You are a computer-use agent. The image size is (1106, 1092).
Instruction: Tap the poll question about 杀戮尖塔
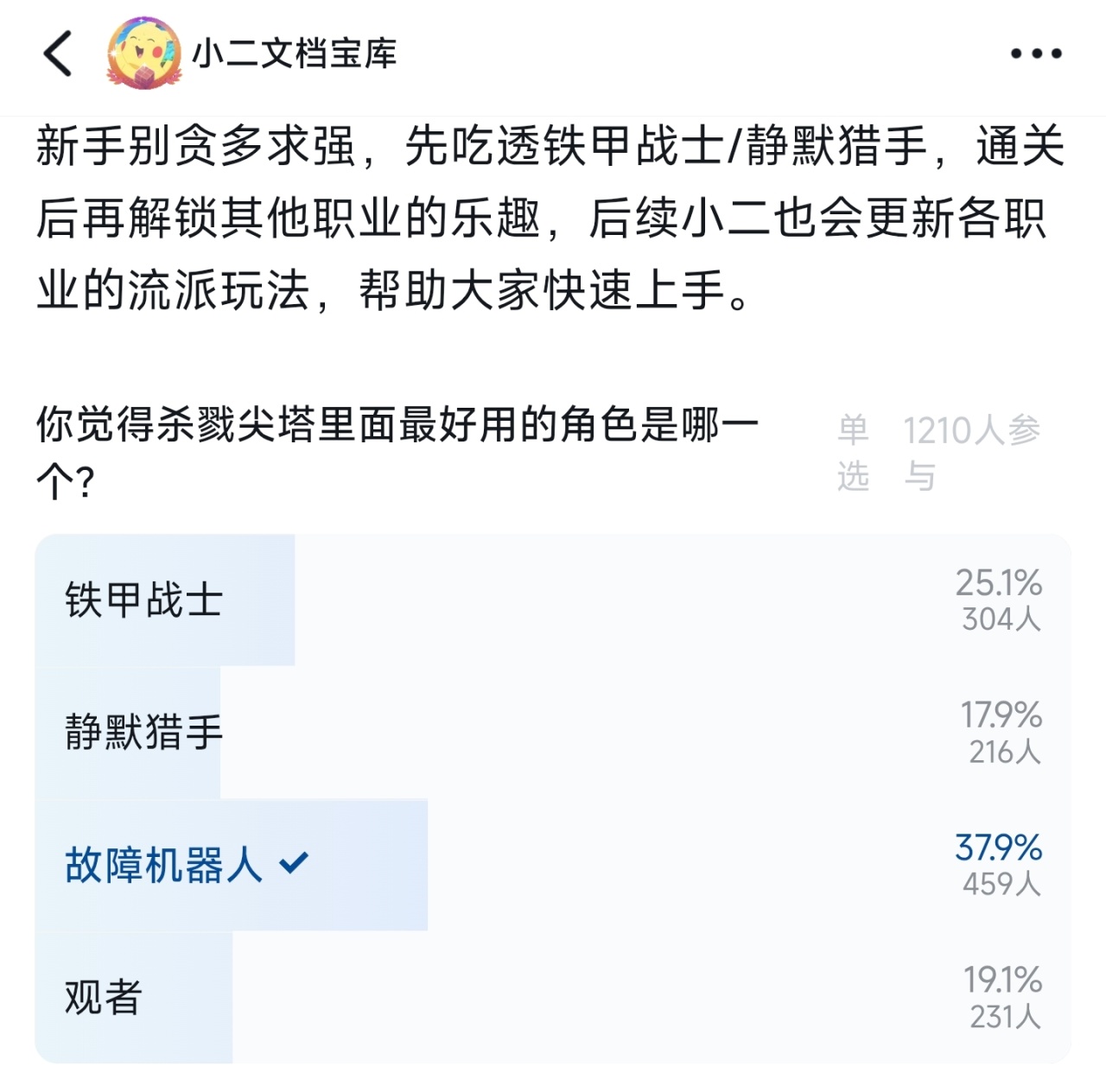(397, 452)
